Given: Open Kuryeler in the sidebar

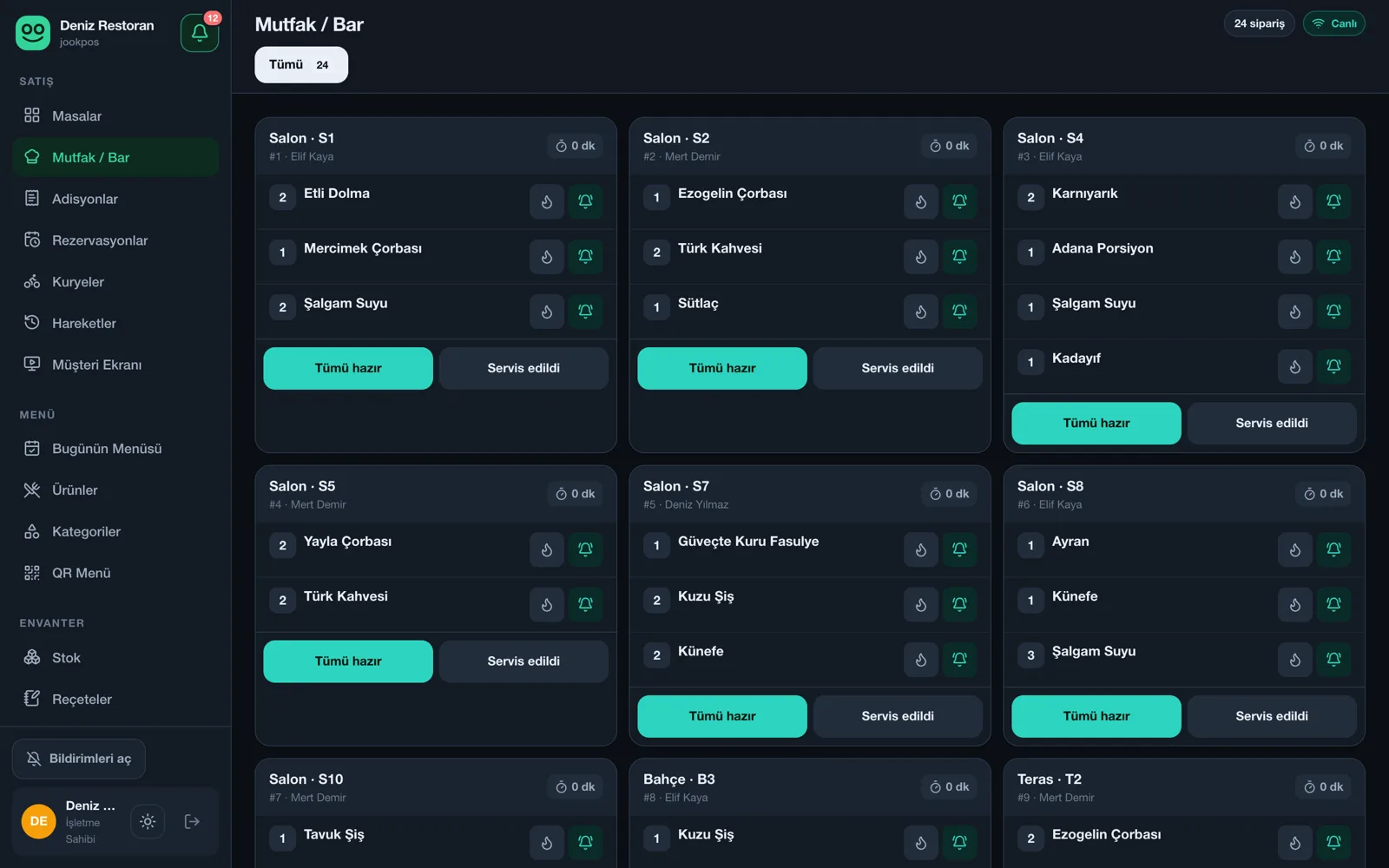Looking at the screenshot, I should [115, 282].
